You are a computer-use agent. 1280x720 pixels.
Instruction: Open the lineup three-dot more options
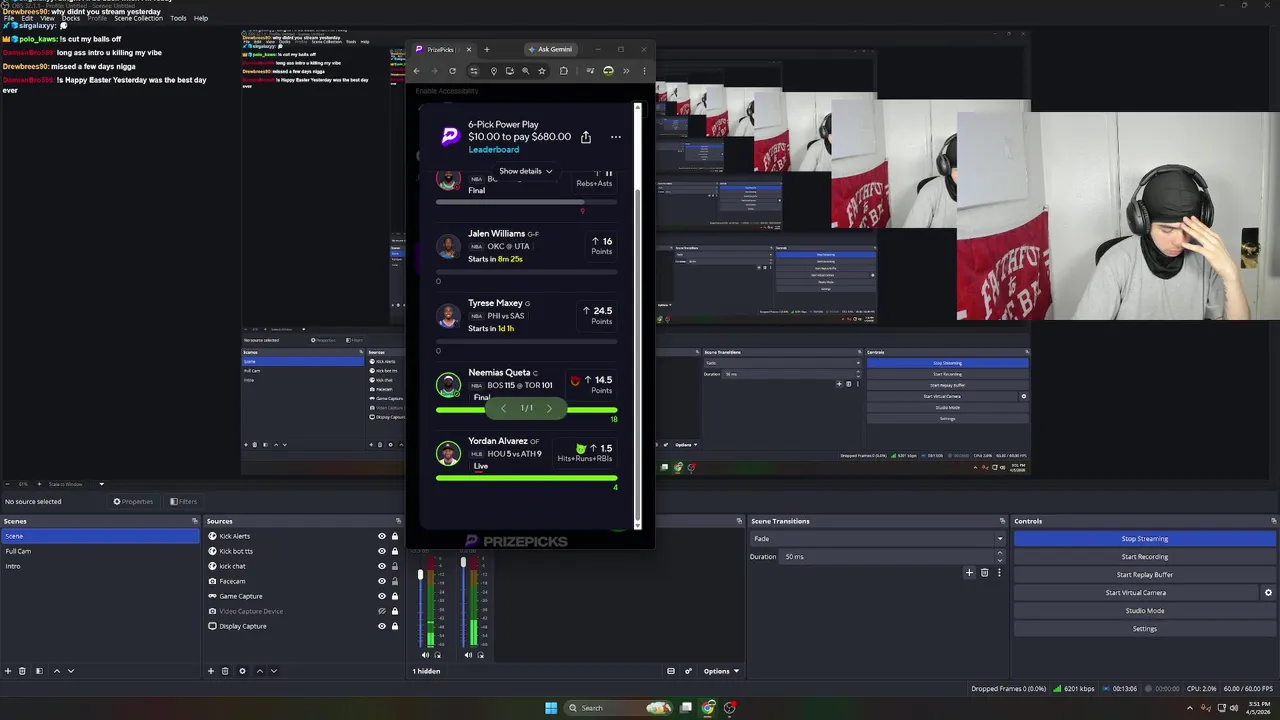tap(615, 137)
